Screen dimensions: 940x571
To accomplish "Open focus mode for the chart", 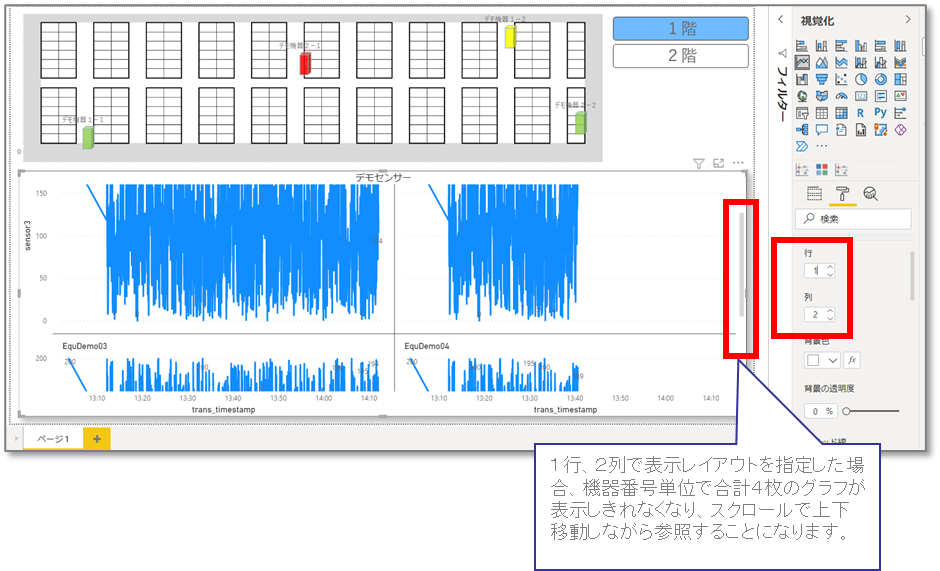I will (718, 163).
